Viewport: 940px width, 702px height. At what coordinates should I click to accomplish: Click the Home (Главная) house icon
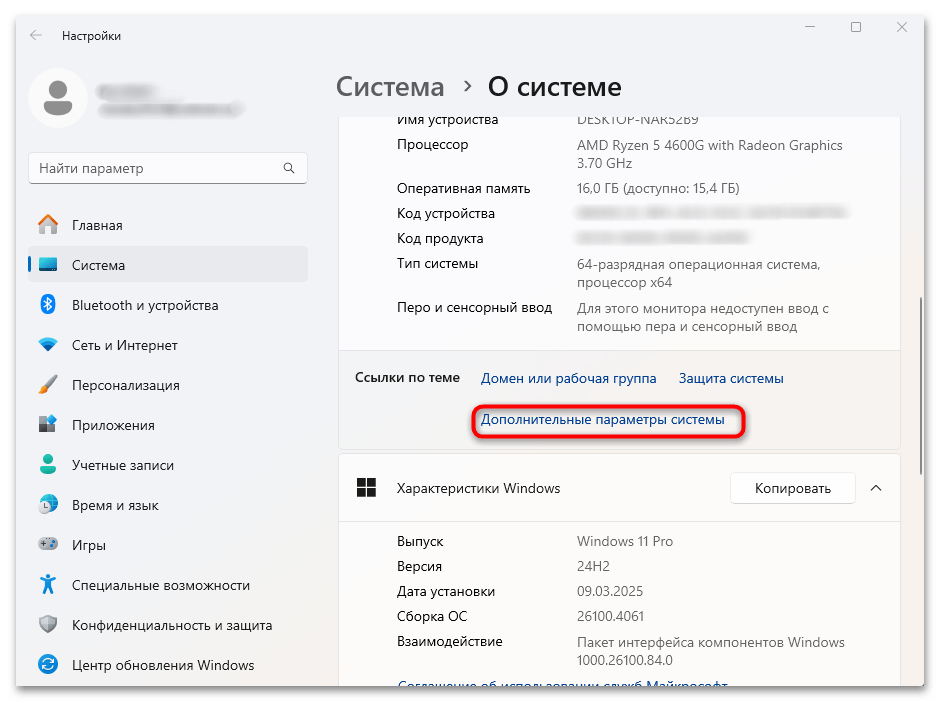click(x=47, y=225)
